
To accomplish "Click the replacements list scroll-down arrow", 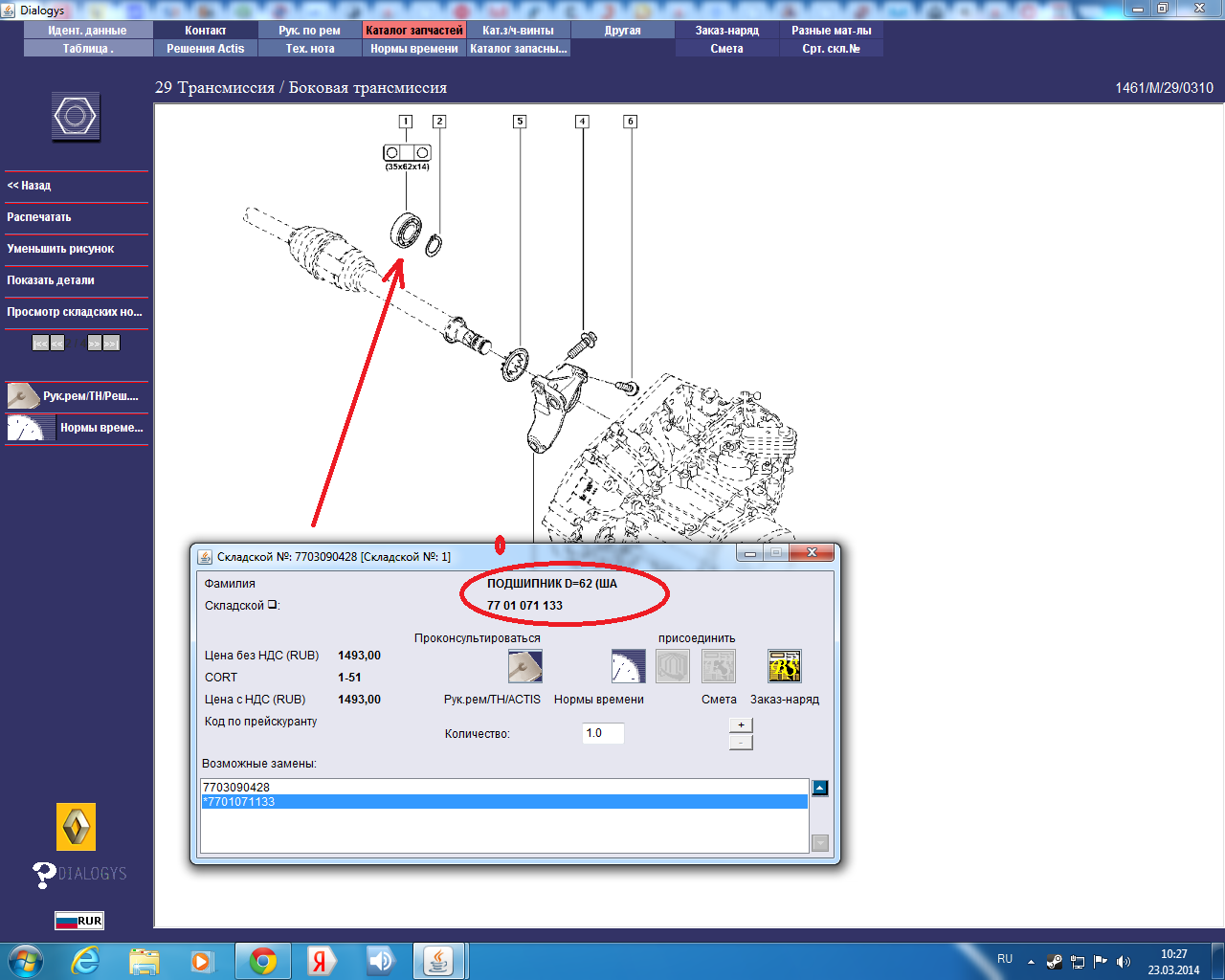I will click(x=819, y=843).
